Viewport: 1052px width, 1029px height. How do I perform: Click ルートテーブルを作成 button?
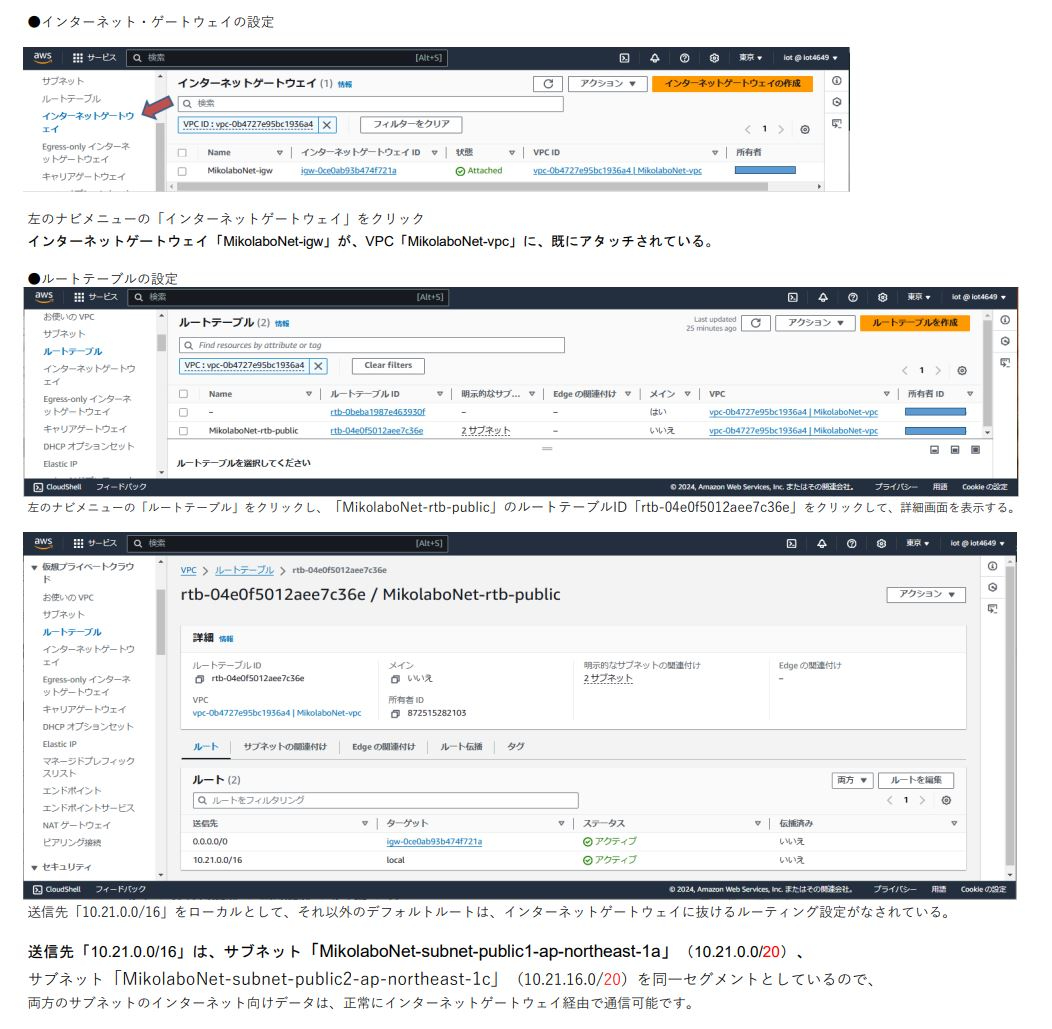pyautogui.click(x=914, y=323)
